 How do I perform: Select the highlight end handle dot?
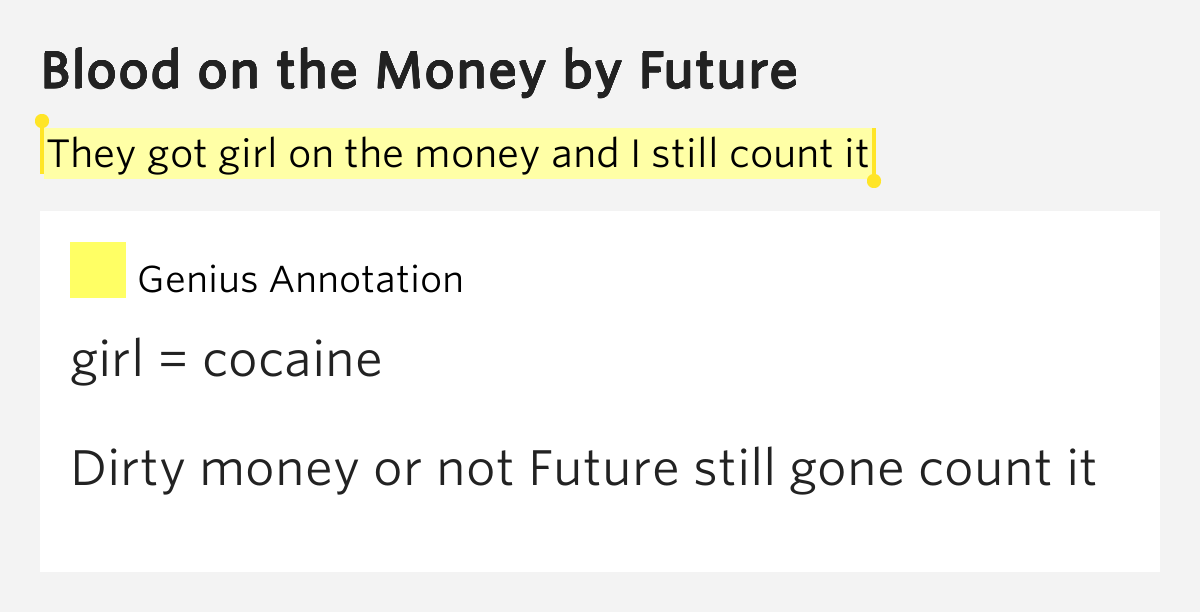(x=874, y=181)
